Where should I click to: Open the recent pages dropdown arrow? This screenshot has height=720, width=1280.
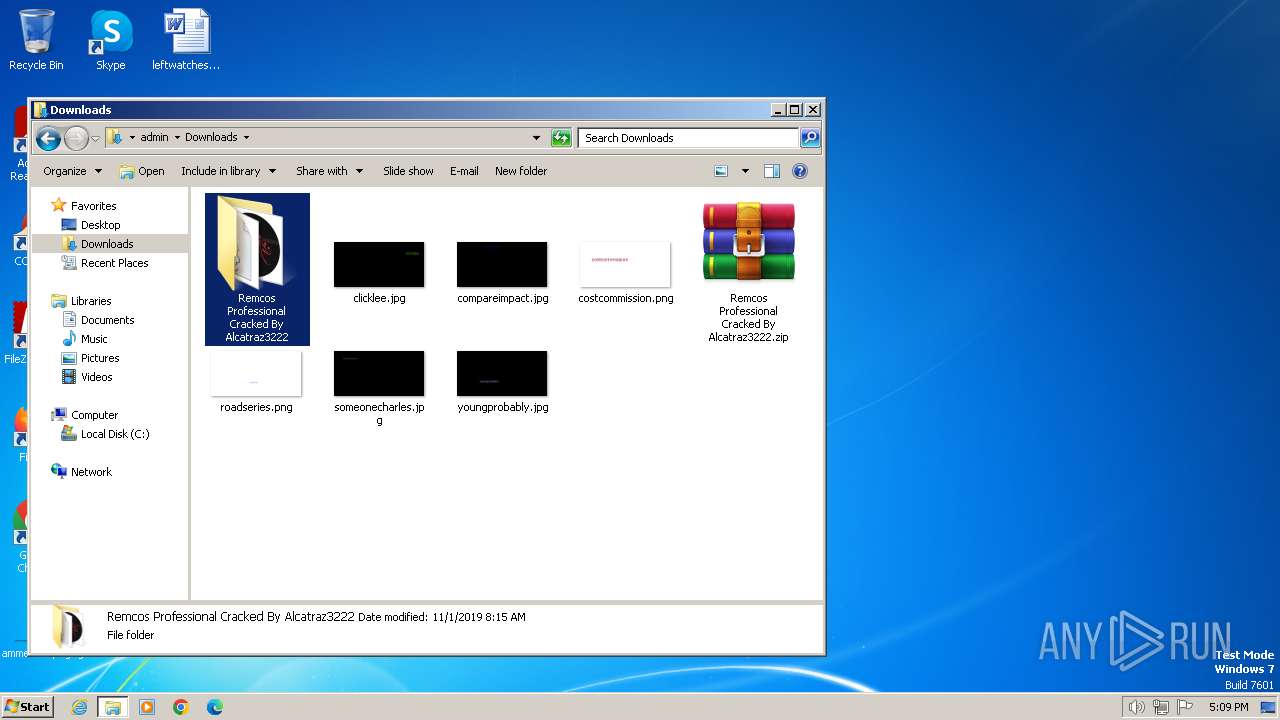tap(96, 138)
